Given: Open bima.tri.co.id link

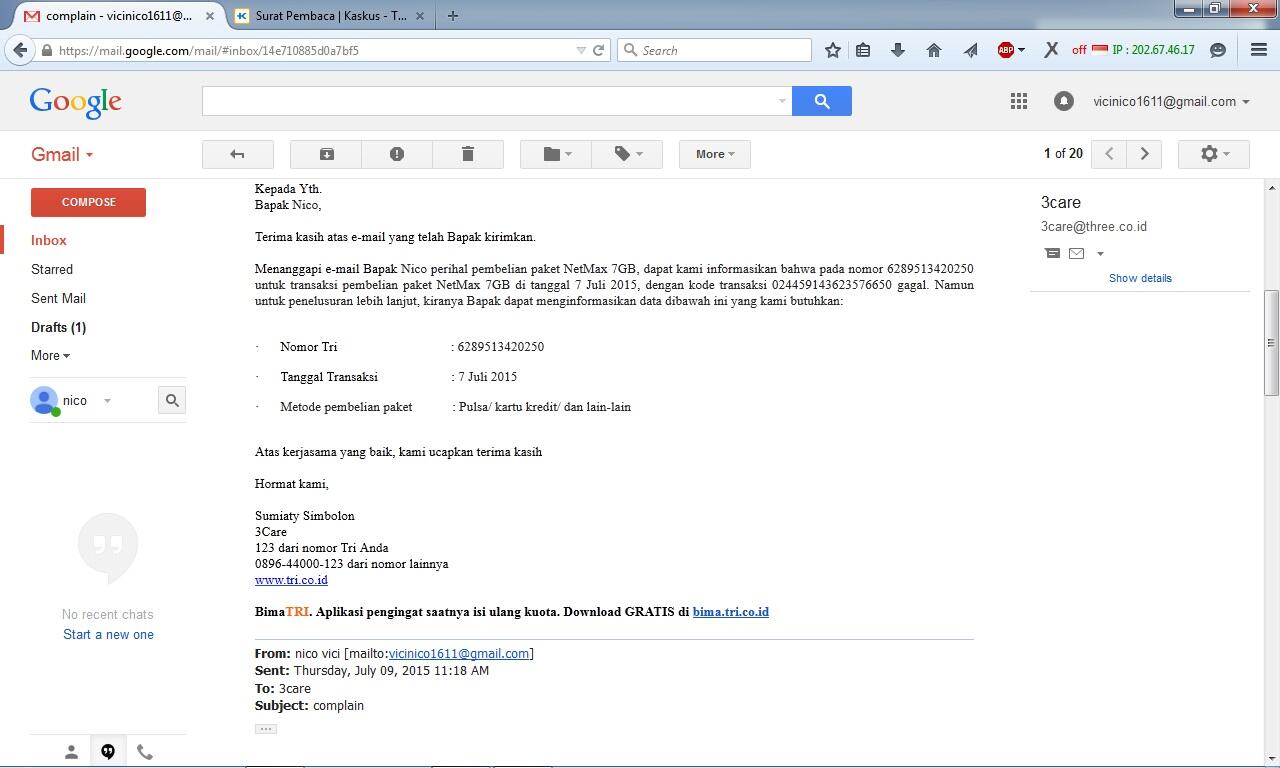Looking at the screenshot, I should [x=731, y=611].
